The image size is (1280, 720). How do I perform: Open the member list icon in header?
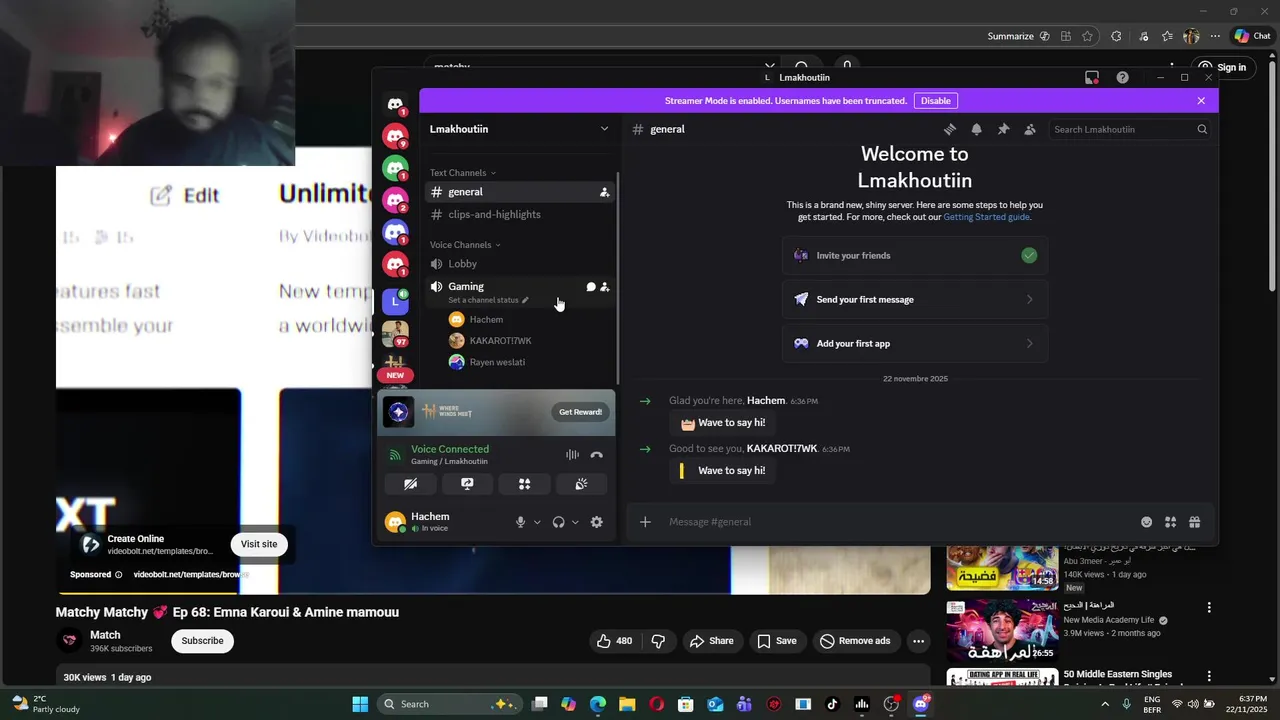pyautogui.click(x=1030, y=129)
